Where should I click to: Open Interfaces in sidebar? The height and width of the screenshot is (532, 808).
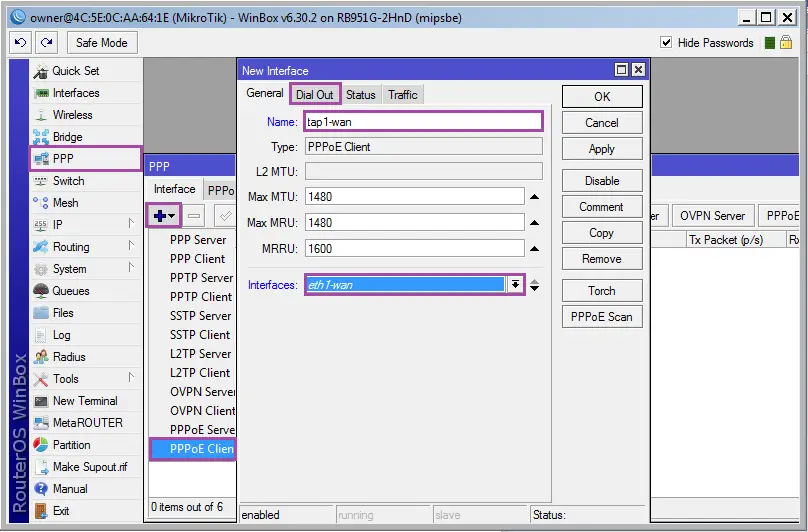pos(85,93)
